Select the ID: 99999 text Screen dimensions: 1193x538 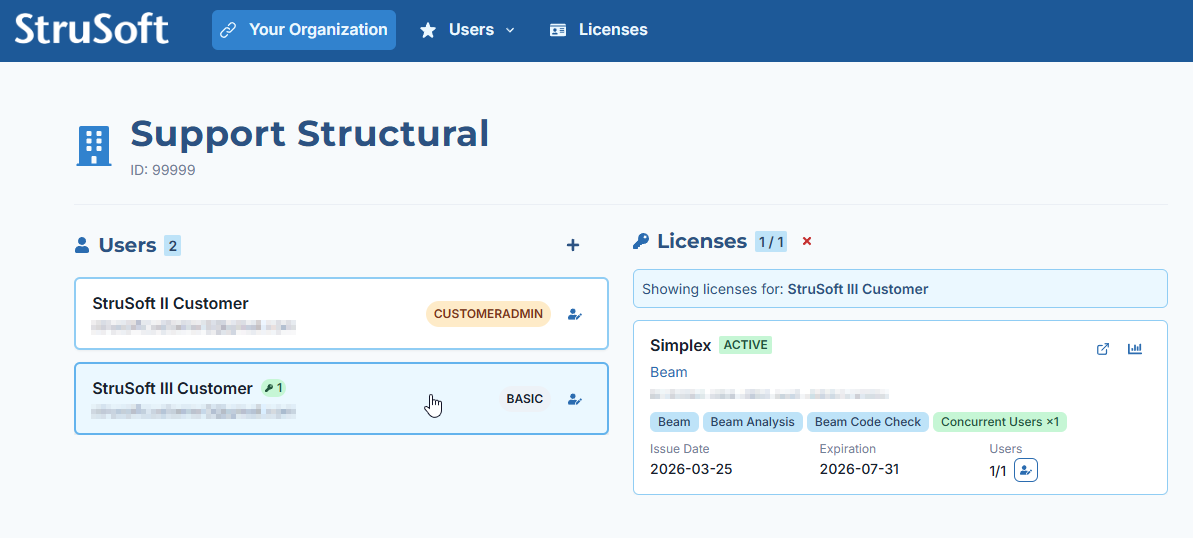163,170
